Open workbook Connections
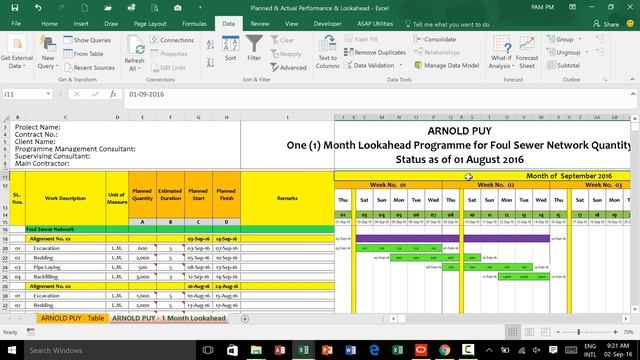 (x=172, y=40)
